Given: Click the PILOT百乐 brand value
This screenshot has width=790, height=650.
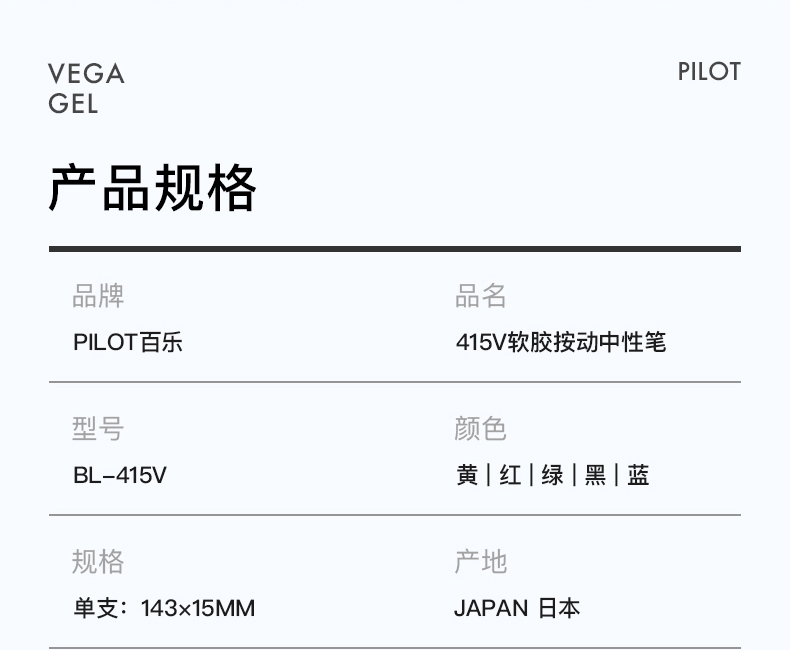Looking at the screenshot, I should [x=127, y=343].
